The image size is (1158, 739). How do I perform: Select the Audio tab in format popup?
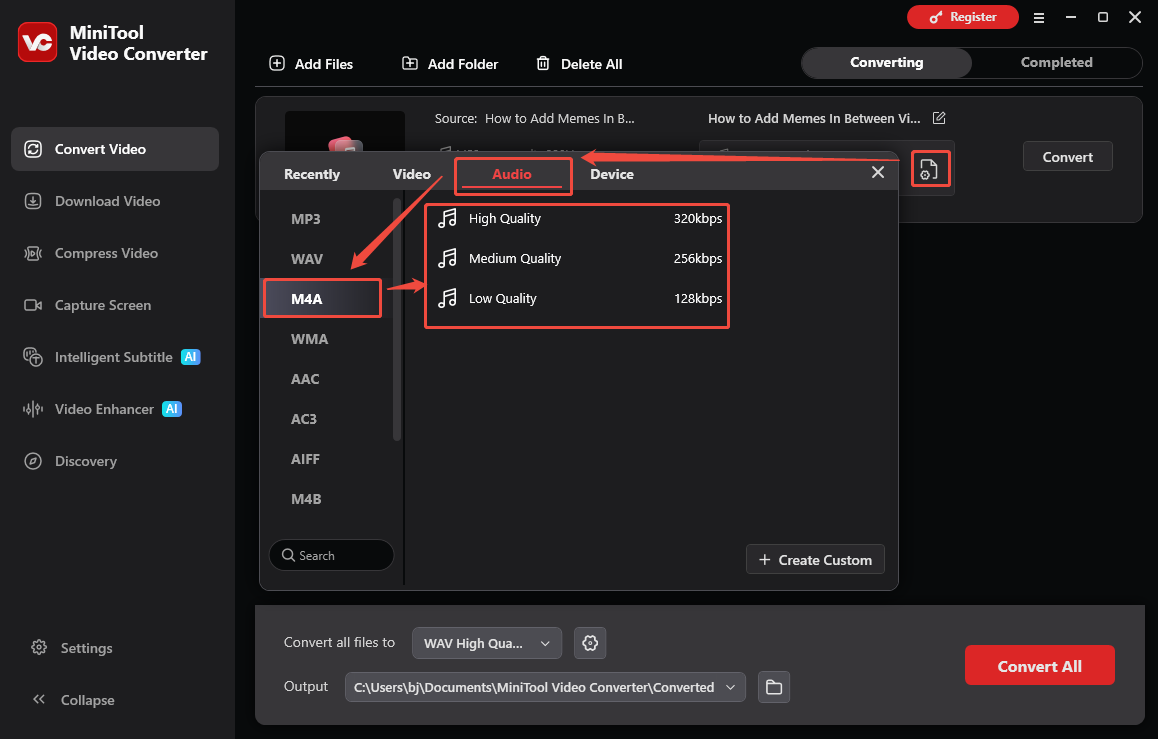click(x=513, y=175)
